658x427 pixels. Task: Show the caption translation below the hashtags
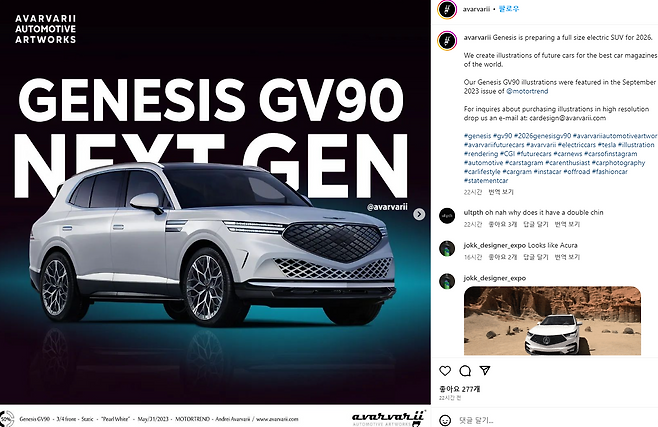501,192
